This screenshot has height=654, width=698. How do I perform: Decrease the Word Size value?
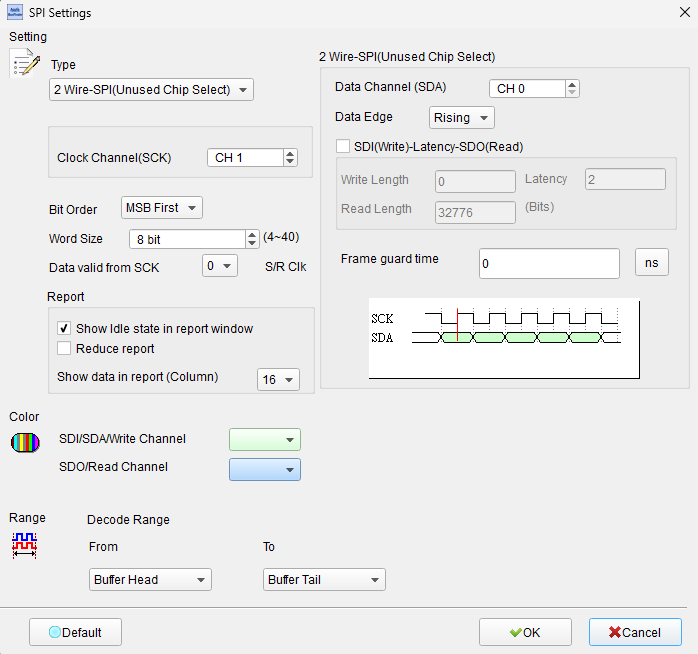[x=252, y=244]
